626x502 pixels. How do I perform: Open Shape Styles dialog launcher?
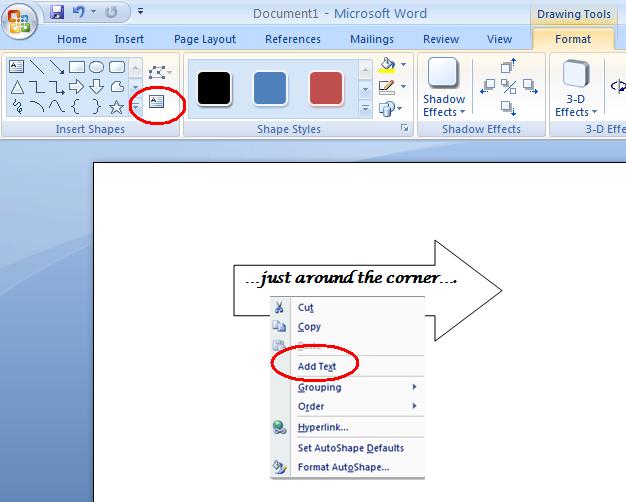click(404, 128)
